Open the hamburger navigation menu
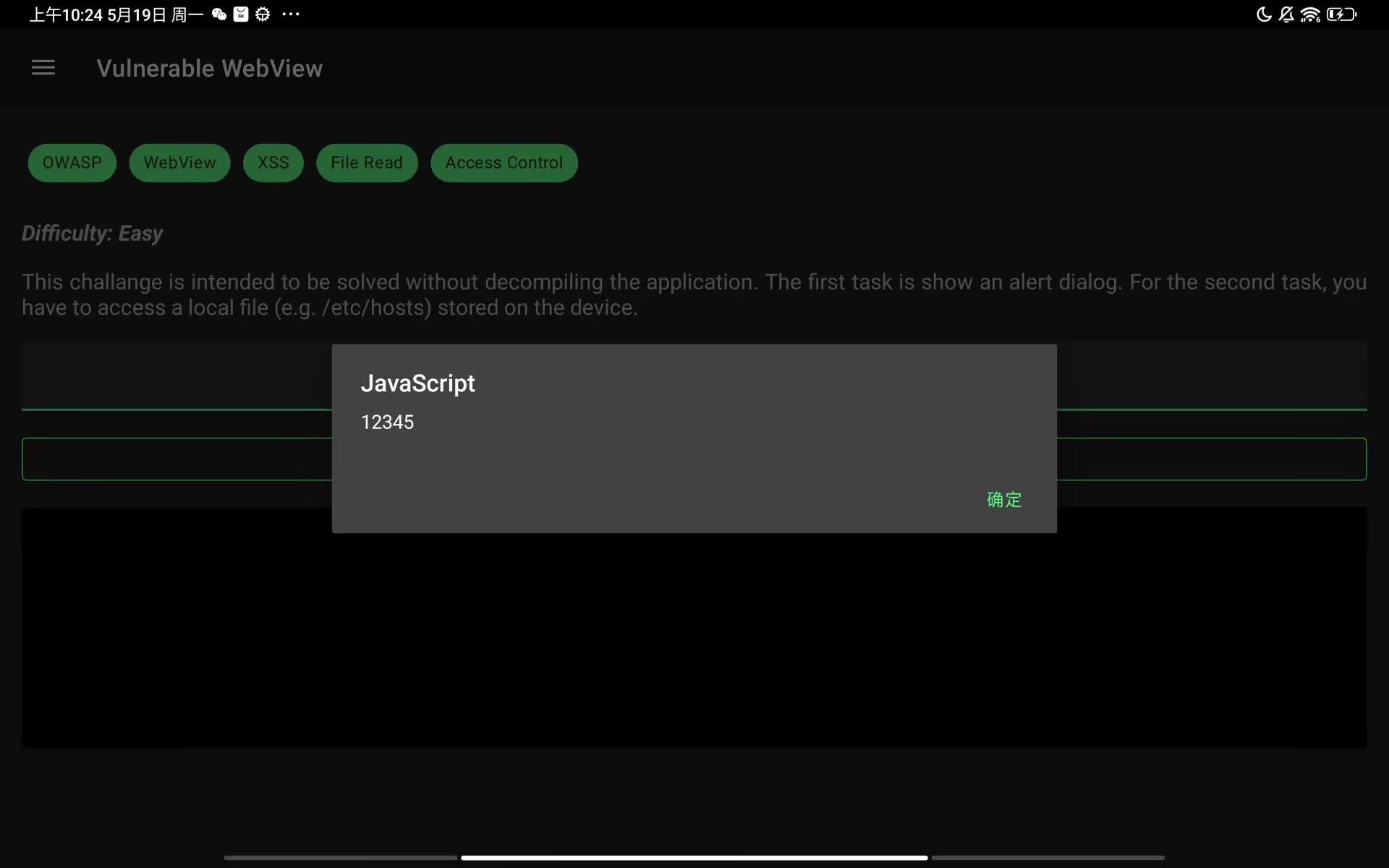The width and height of the screenshot is (1389, 868). [x=43, y=68]
